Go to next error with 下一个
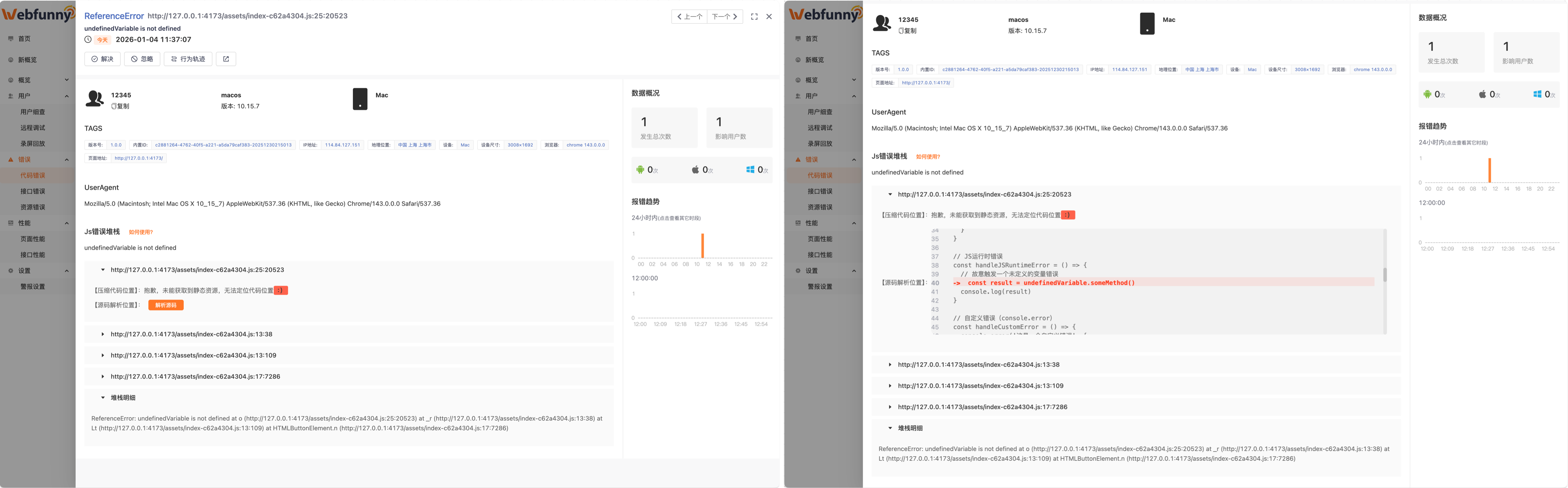The height and width of the screenshot is (488, 1568). pyautogui.click(x=724, y=17)
